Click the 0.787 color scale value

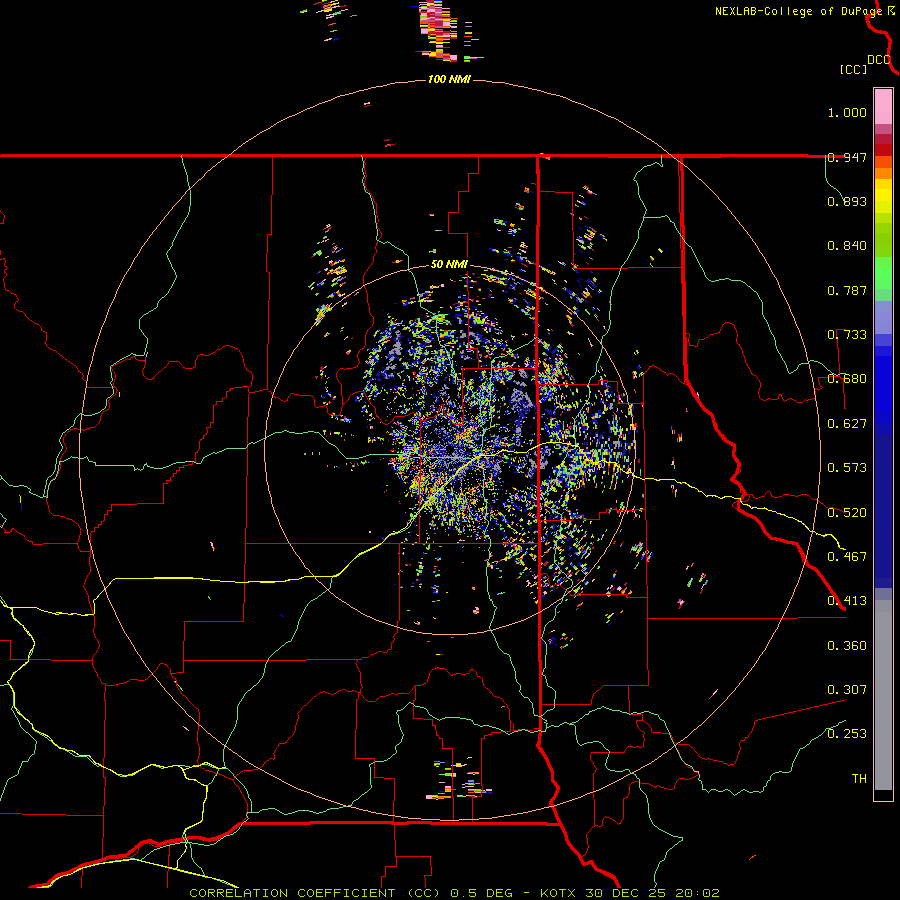pyautogui.click(x=847, y=290)
